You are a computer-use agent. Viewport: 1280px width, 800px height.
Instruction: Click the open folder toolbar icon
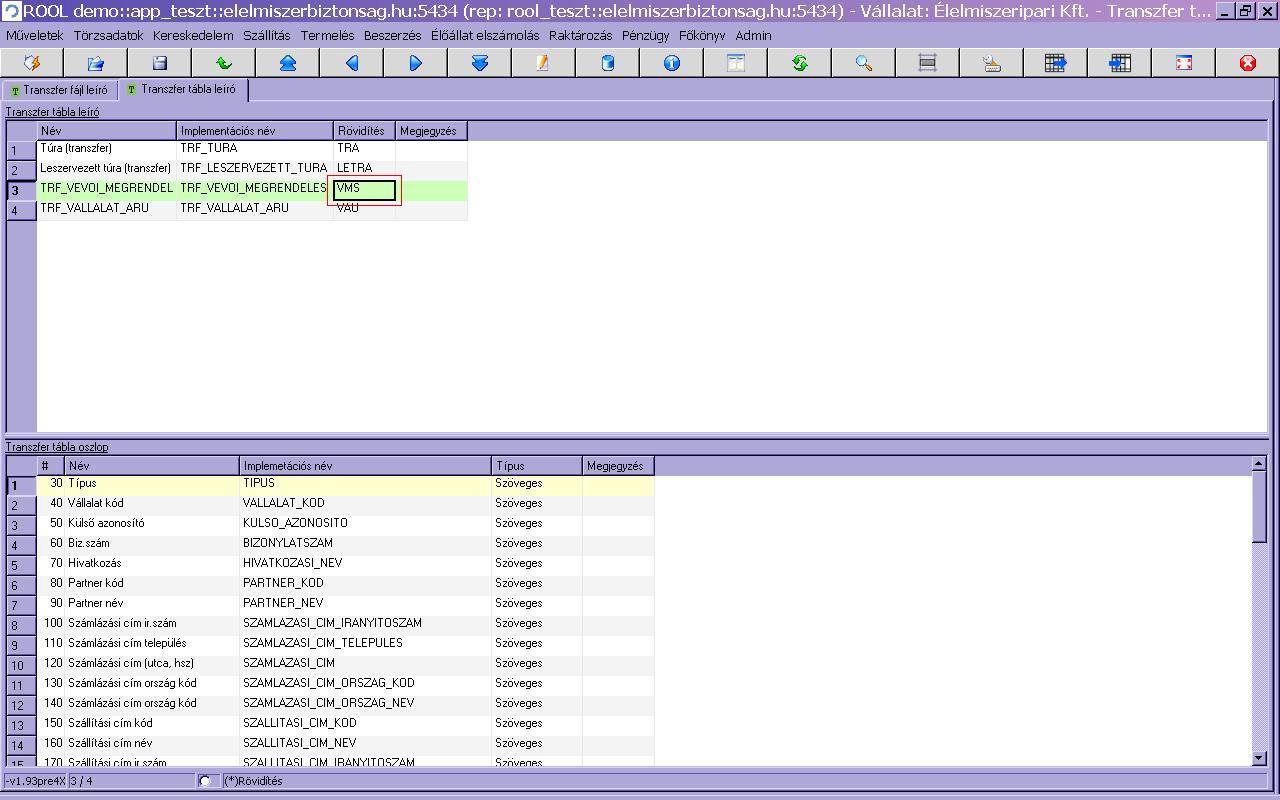(96, 63)
